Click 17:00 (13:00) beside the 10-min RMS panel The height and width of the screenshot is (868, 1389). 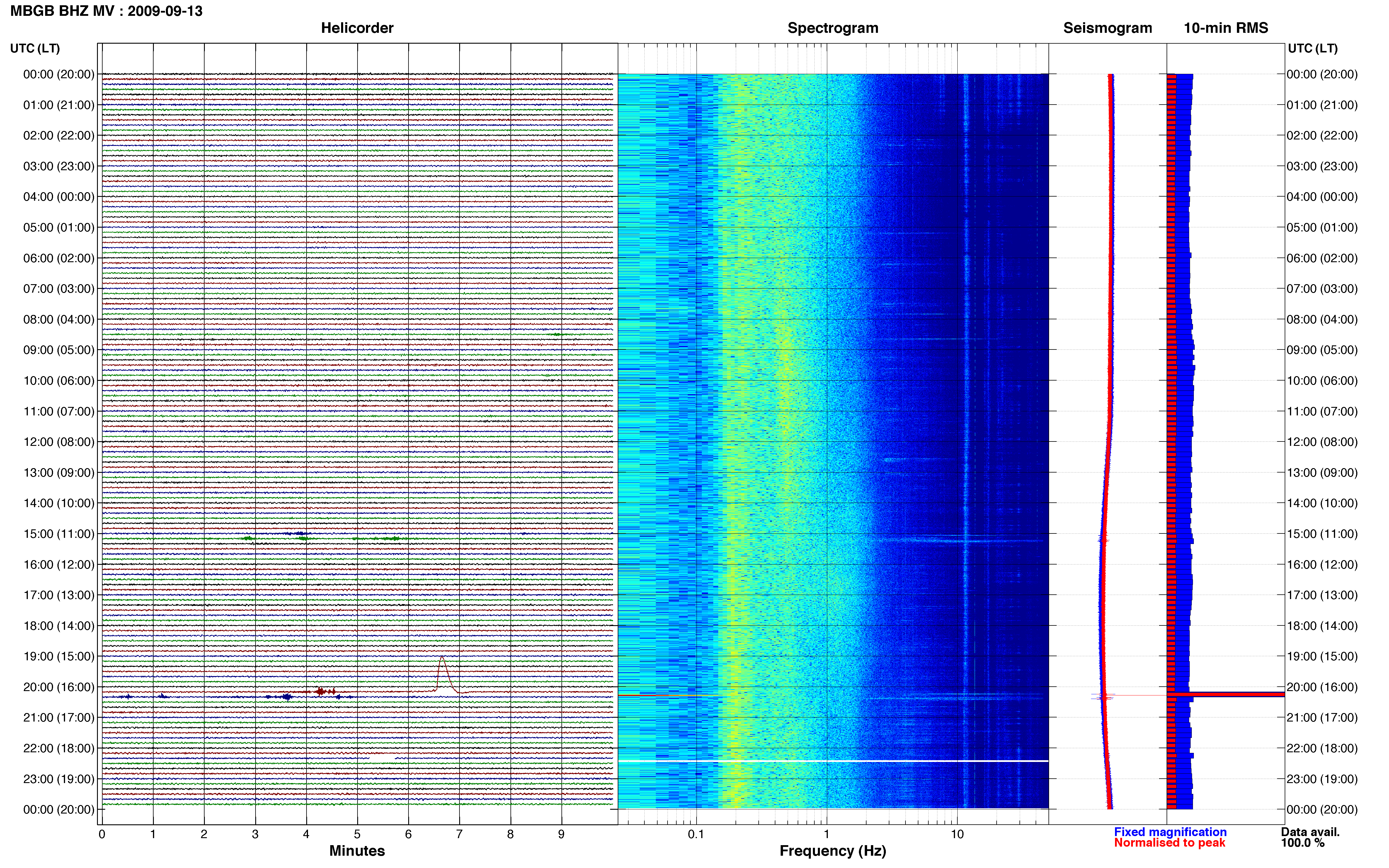tap(1322, 595)
